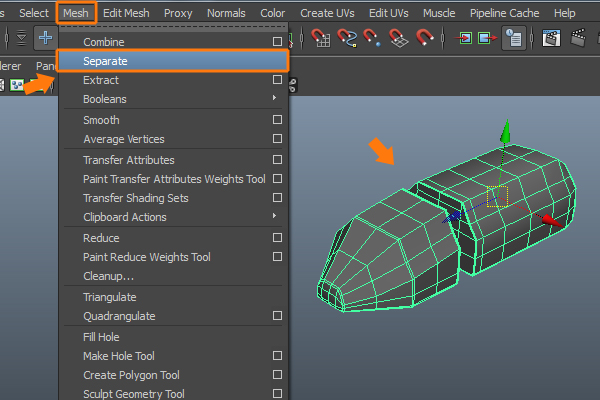The image size is (600, 400).
Task: Click the construction history icon
Action: [x=513, y=39]
